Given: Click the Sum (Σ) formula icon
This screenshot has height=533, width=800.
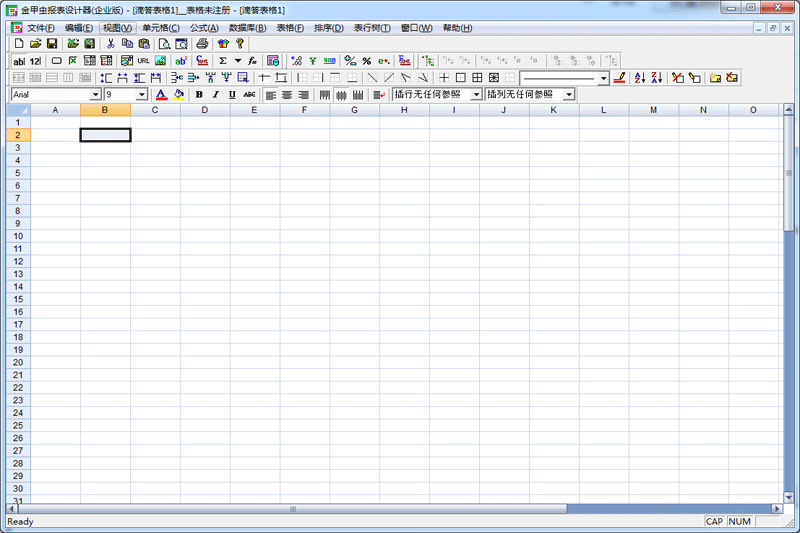Looking at the screenshot, I should click(223, 61).
